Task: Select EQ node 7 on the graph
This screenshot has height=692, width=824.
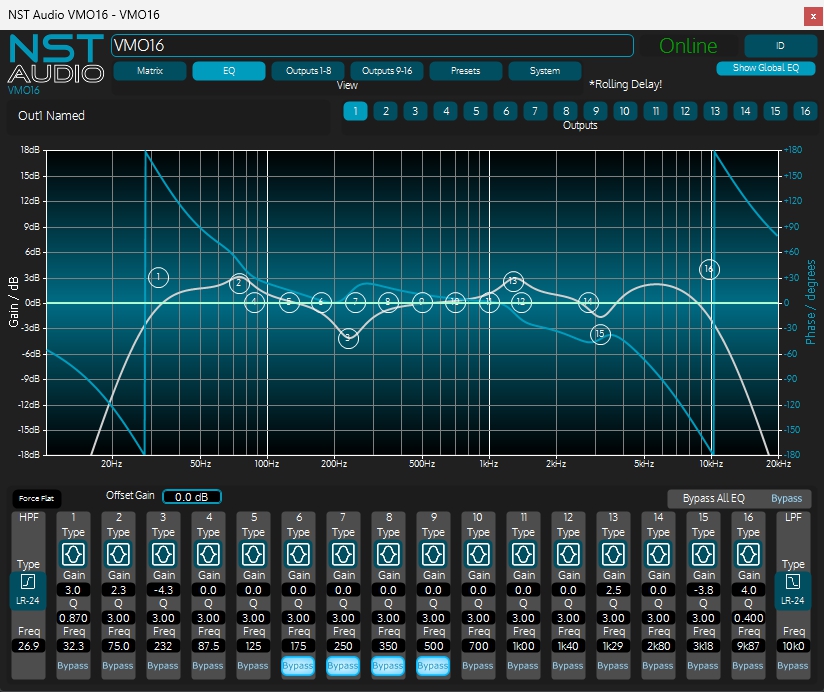Action: (x=356, y=302)
